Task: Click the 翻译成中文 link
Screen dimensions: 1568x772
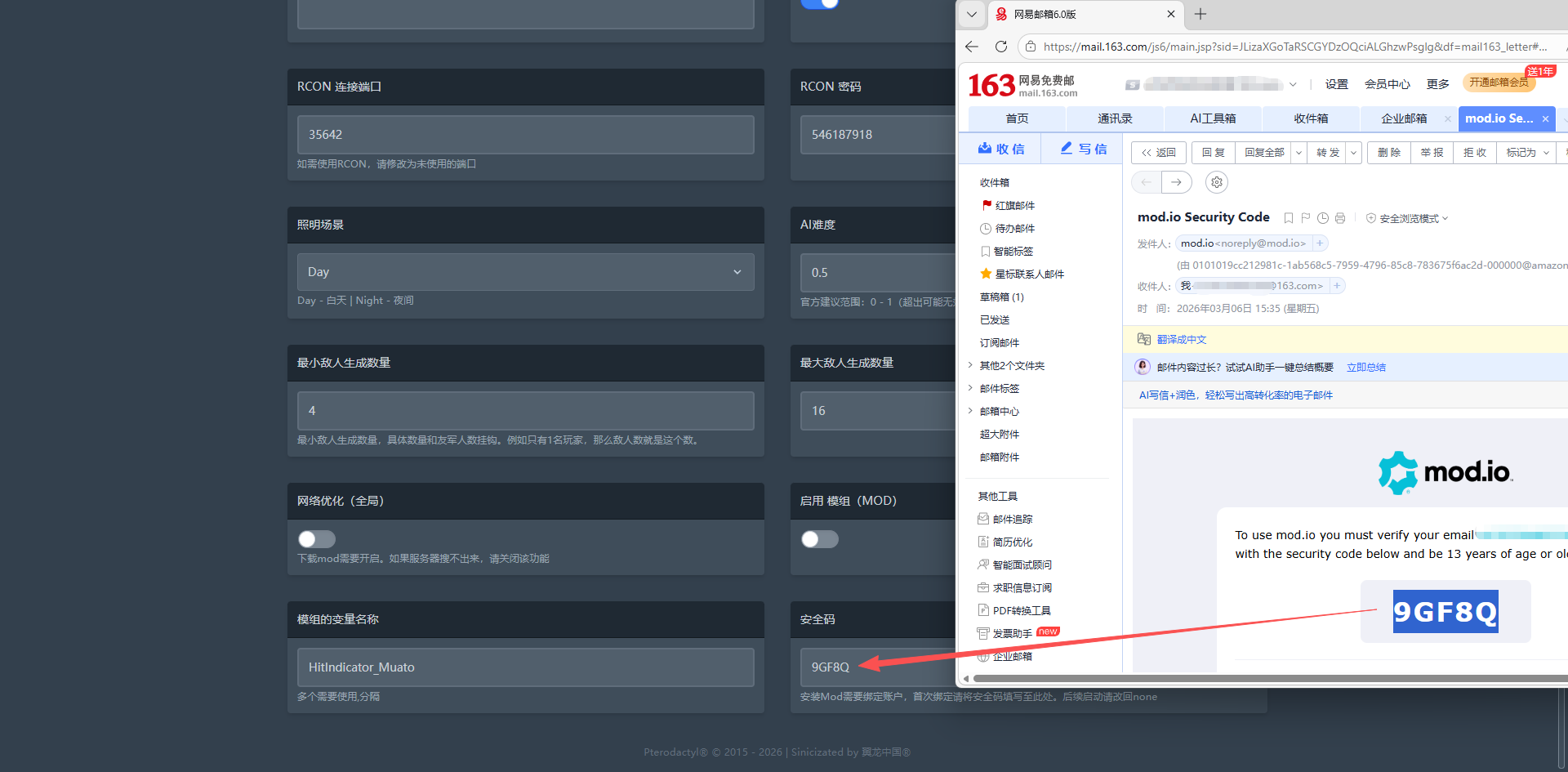Action: coord(1181,340)
